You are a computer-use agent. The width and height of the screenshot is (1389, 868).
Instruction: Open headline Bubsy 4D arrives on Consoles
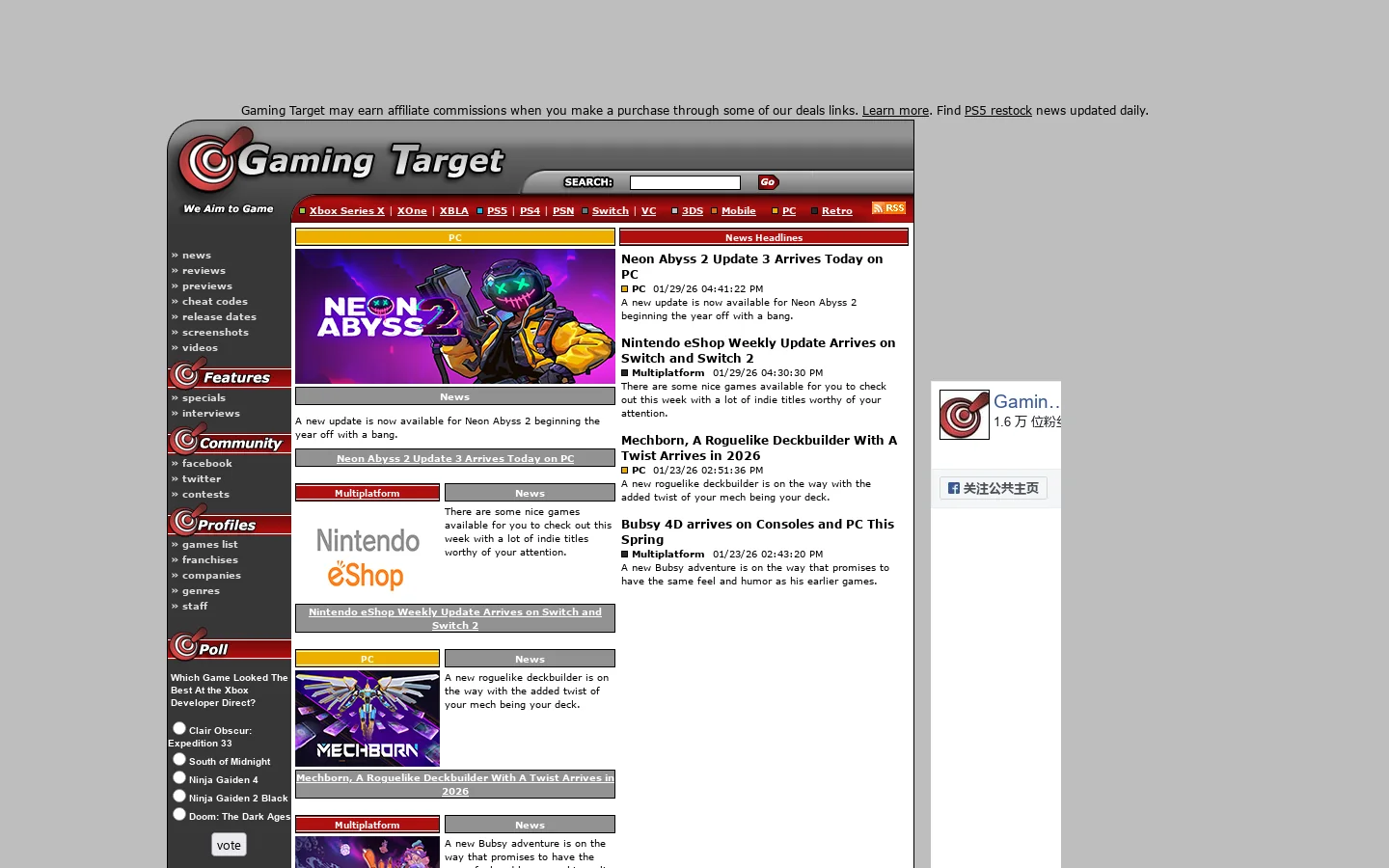(757, 531)
